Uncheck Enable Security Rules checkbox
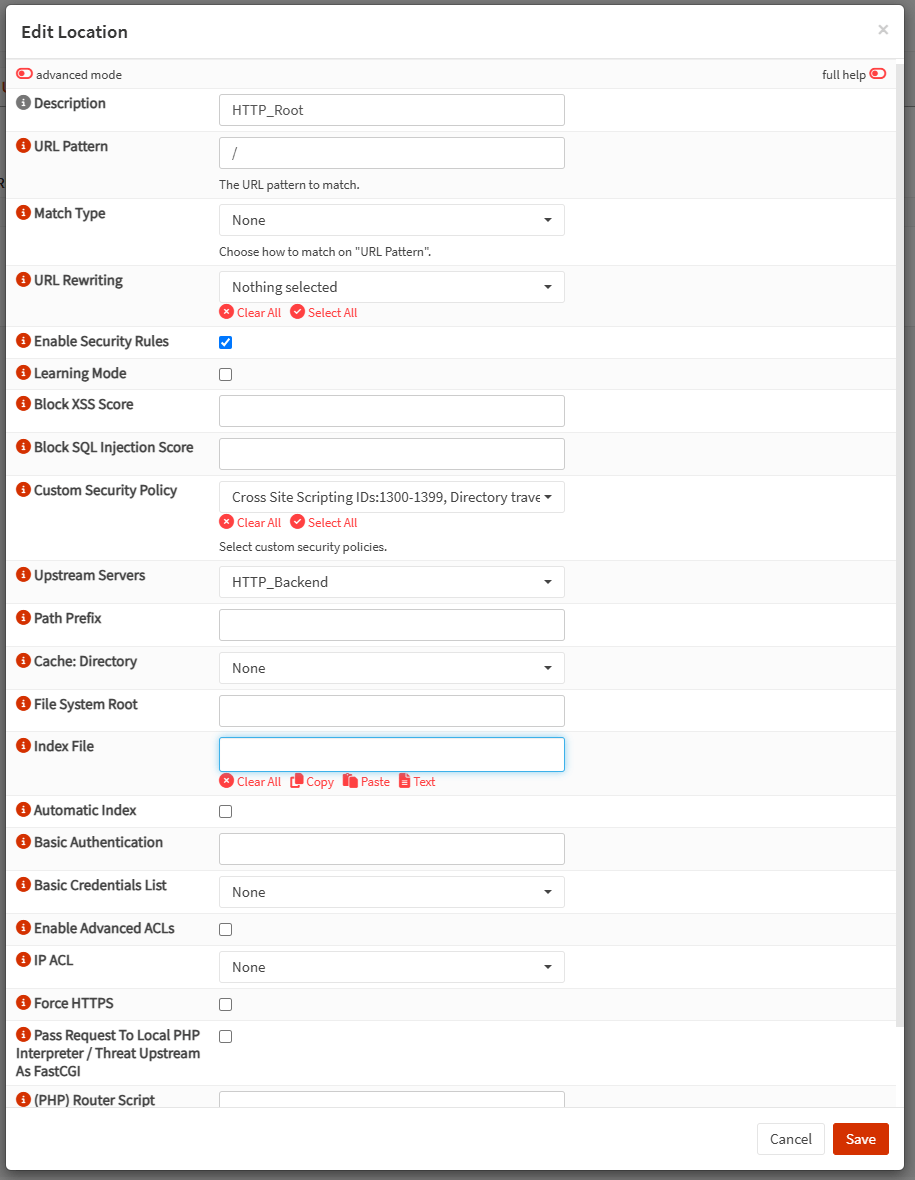This screenshot has height=1180, width=915. (x=226, y=342)
